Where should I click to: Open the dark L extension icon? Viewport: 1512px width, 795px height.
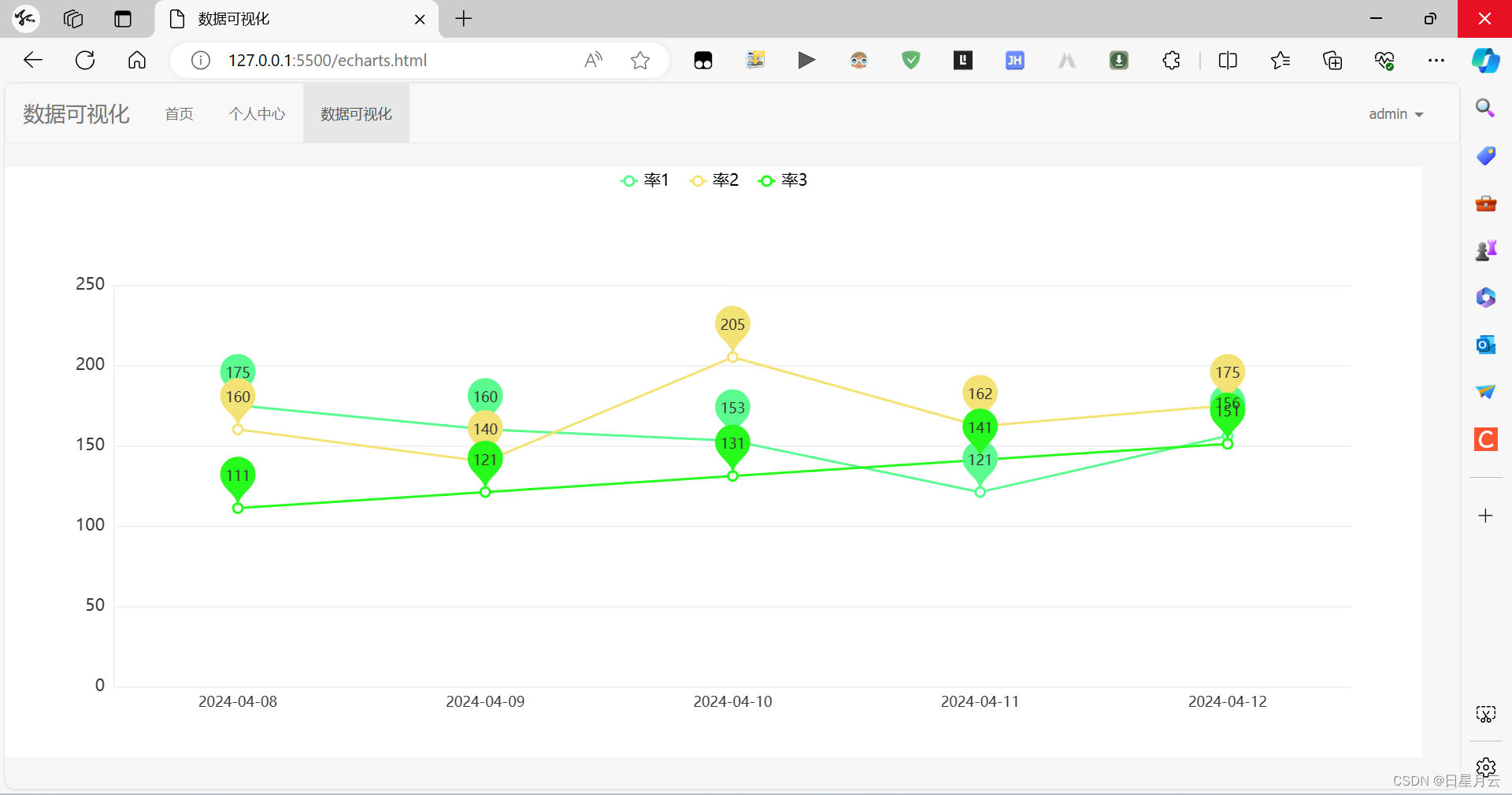(x=963, y=60)
